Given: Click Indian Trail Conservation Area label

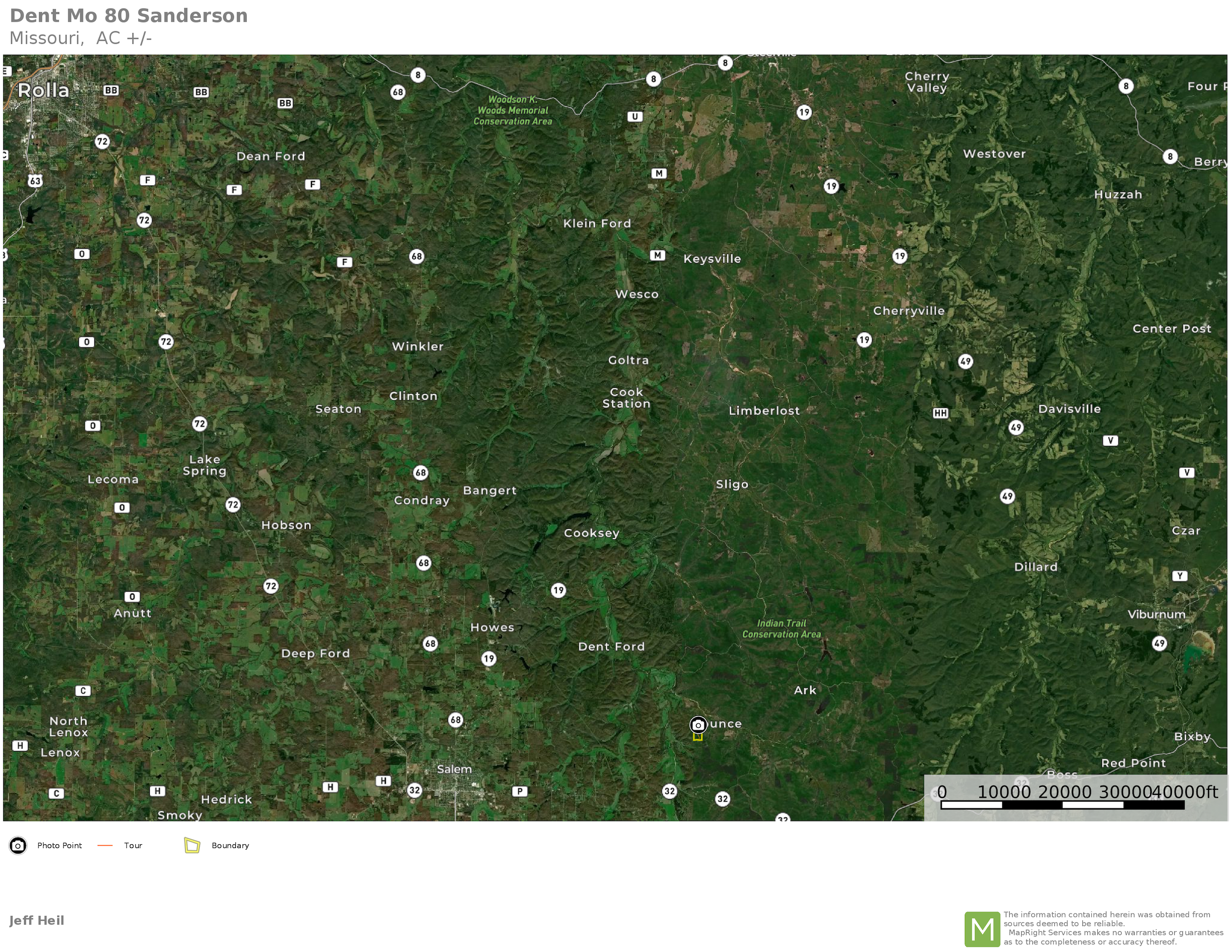Looking at the screenshot, I should [x=781, y=629].
